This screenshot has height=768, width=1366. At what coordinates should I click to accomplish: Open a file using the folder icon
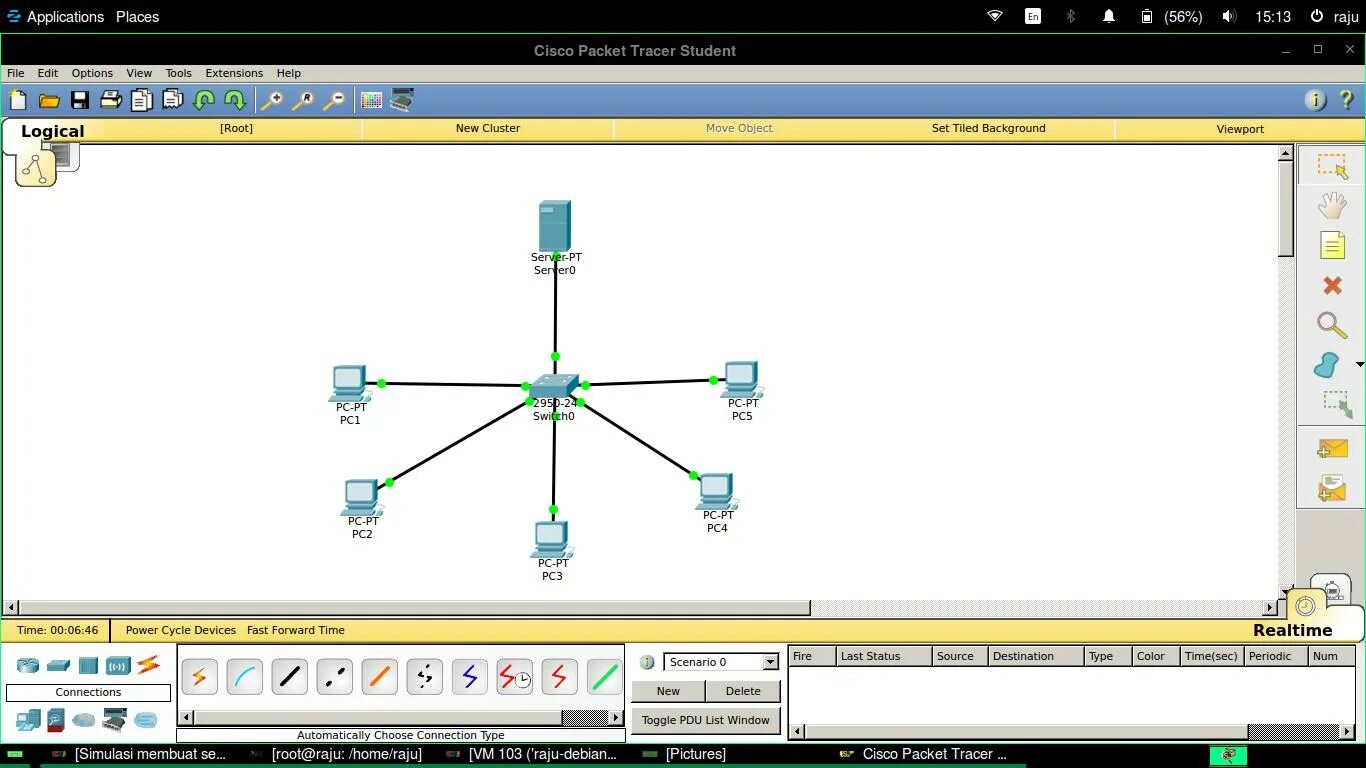click(x=49, y=100)
